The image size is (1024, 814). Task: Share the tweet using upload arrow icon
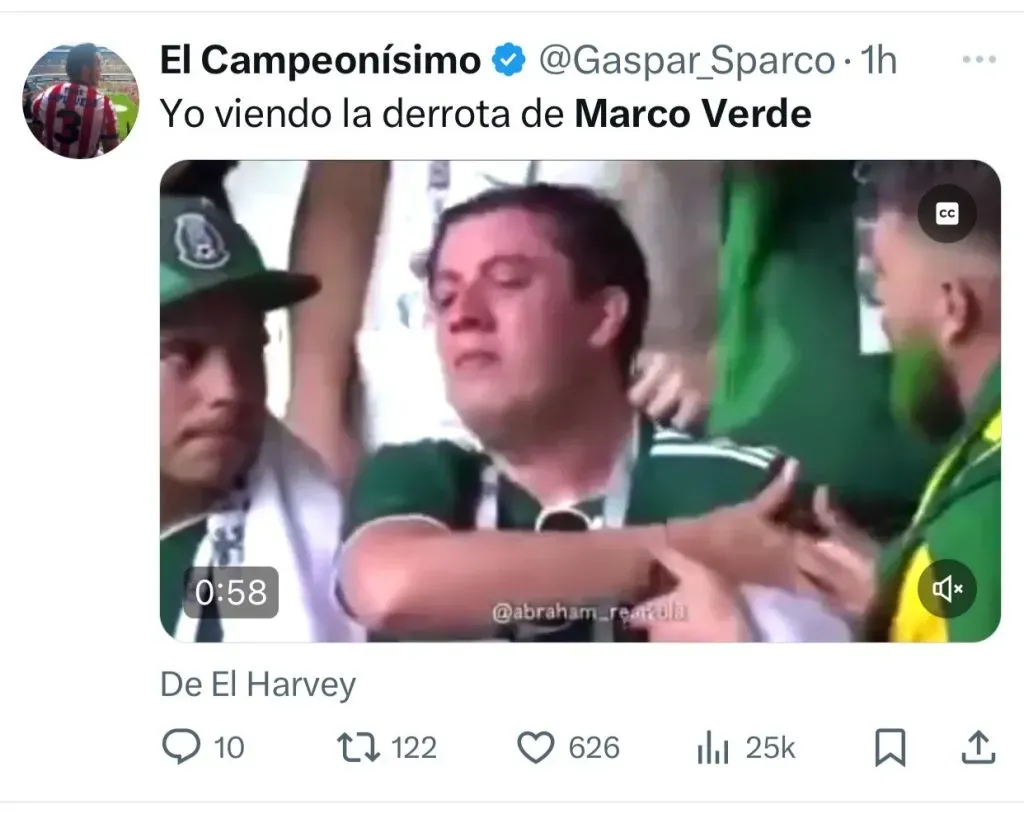click(978, 747)
